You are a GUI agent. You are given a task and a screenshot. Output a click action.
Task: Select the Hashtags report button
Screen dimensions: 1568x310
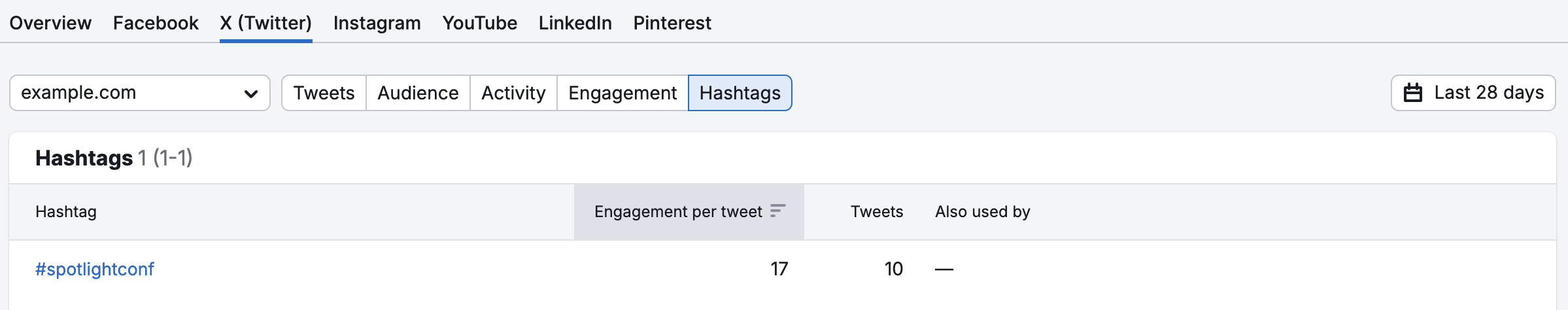tap(740, 93)
